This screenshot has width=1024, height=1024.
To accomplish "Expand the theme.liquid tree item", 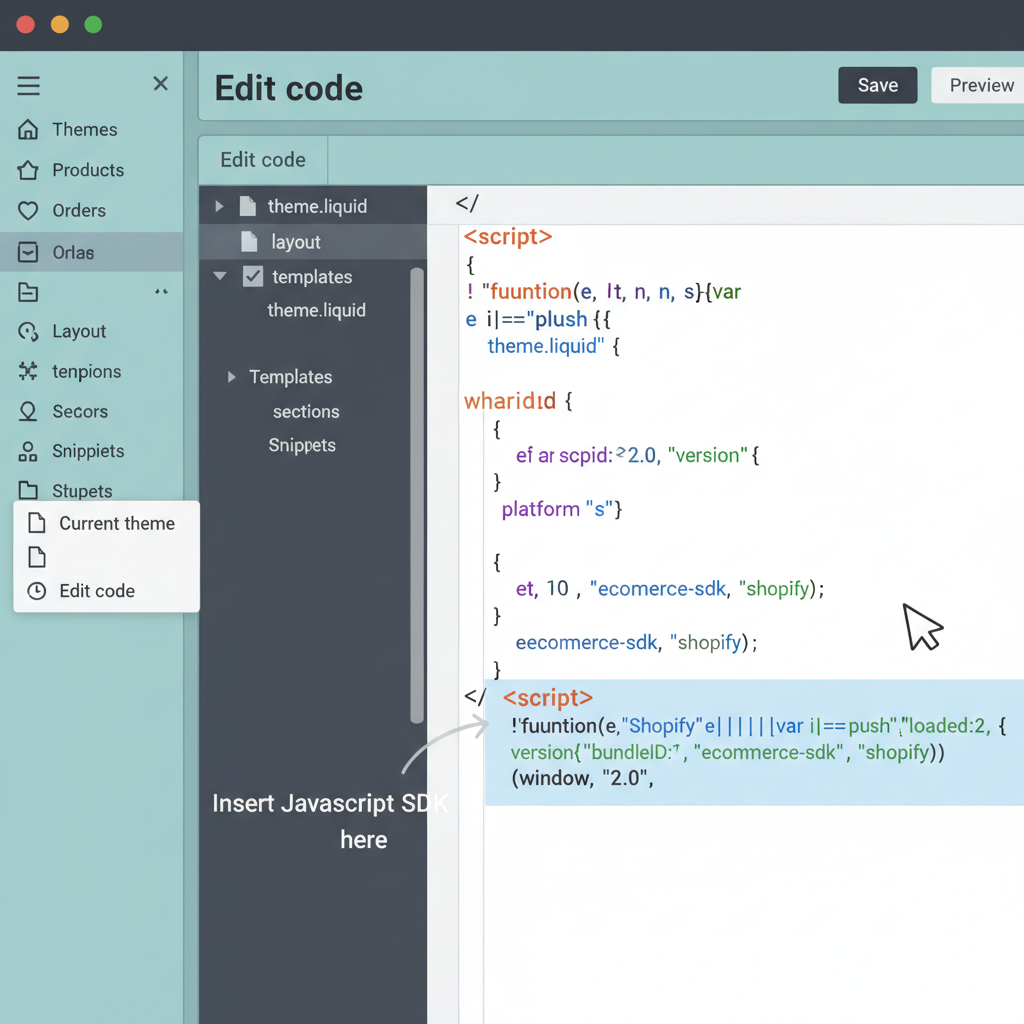I will pyautogui.click(x=220, y=206).
